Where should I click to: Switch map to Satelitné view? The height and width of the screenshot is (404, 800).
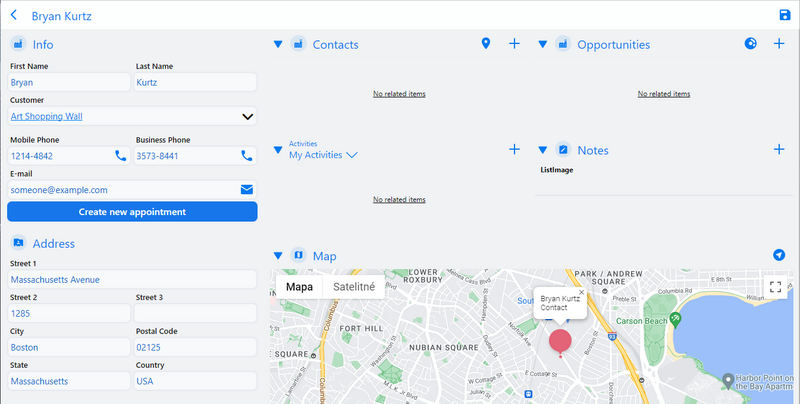pos(353,287)
